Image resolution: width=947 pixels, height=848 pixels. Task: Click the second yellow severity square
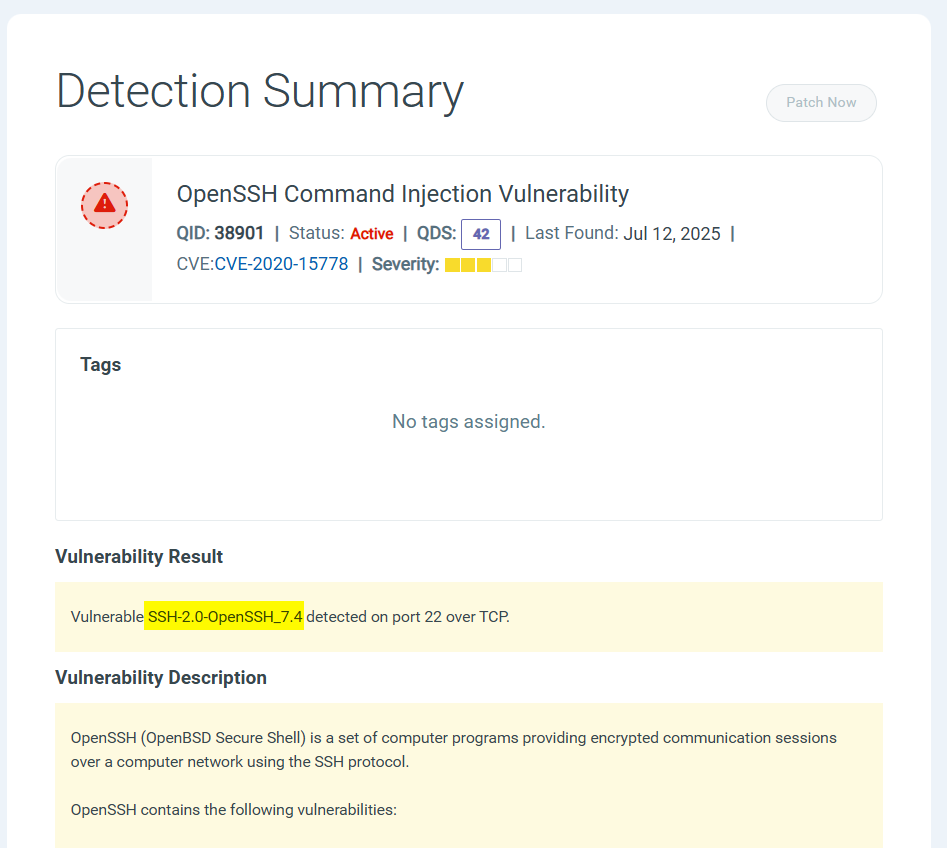468,265
